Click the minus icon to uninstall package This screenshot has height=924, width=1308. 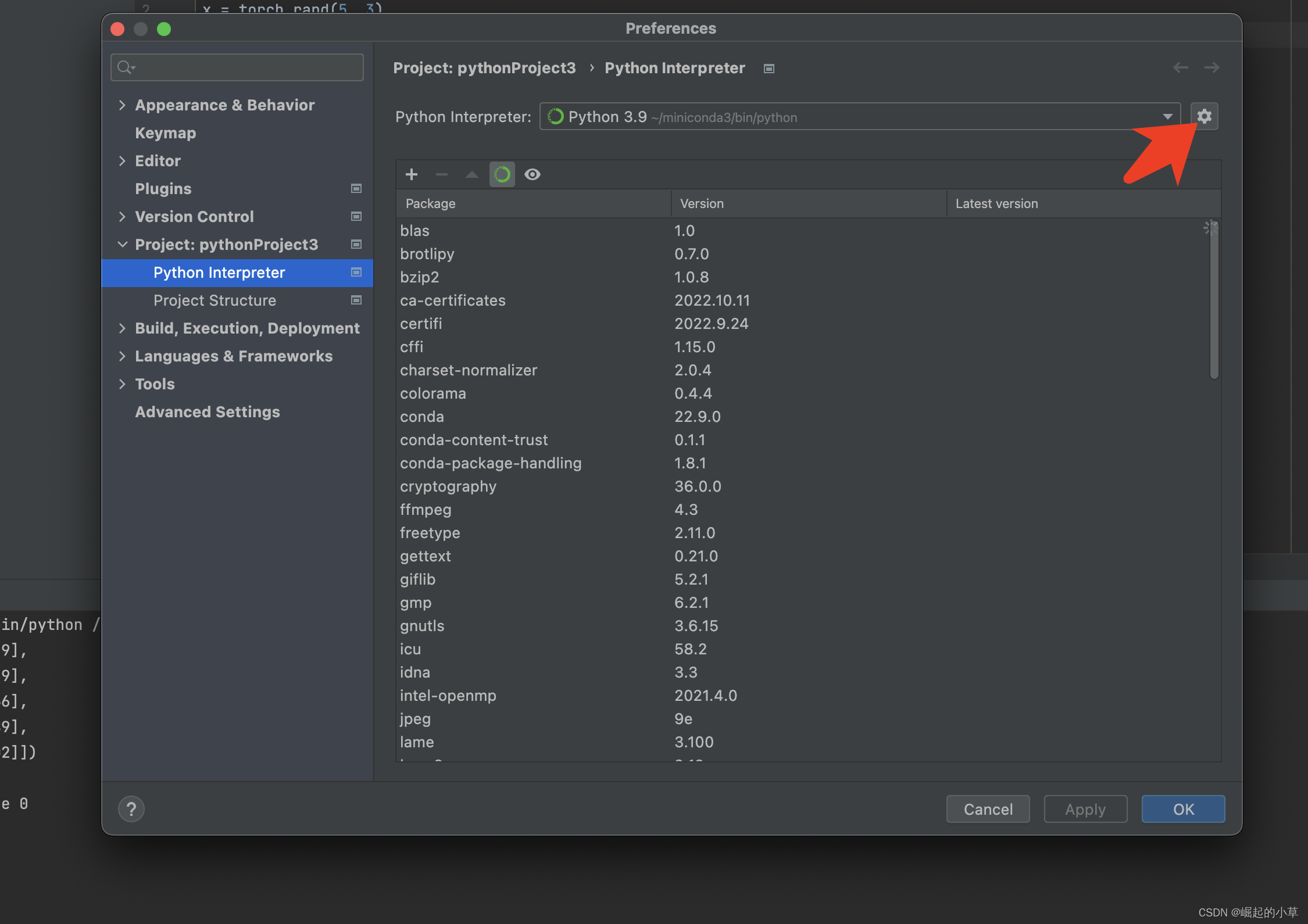442,174
